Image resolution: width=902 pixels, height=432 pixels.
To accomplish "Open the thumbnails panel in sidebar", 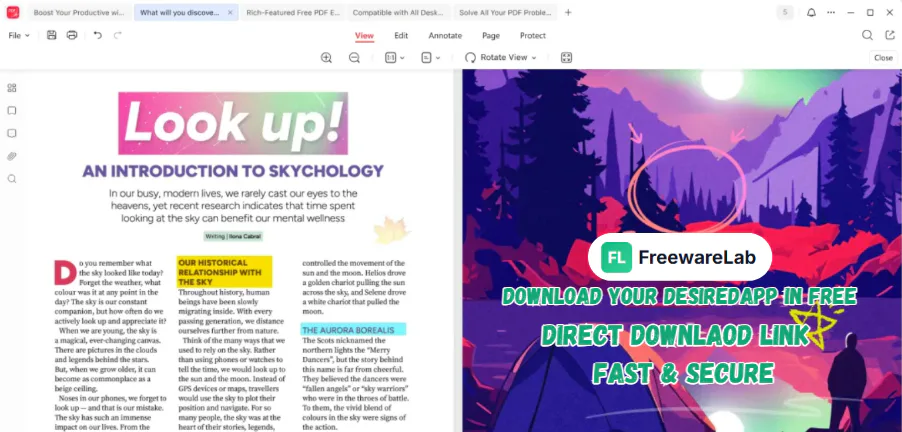I will click(x=12, y=88).
